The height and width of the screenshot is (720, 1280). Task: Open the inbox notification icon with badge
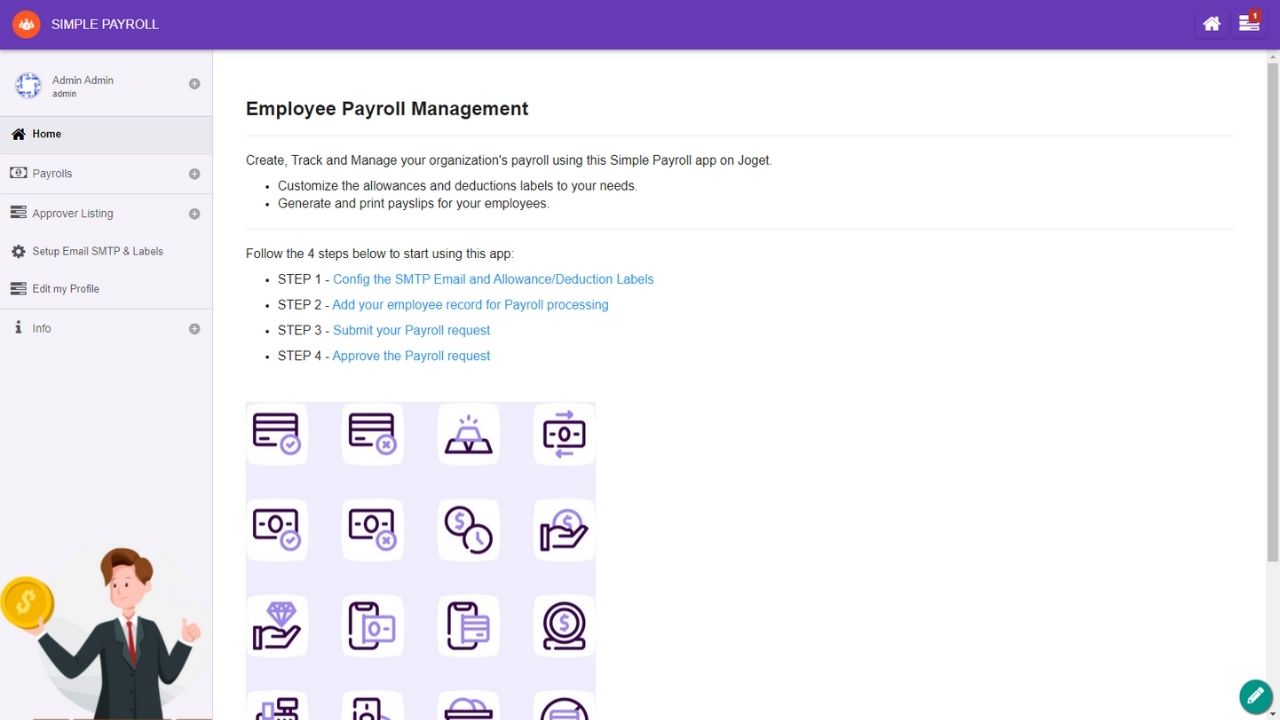[x=1249, y=23]
